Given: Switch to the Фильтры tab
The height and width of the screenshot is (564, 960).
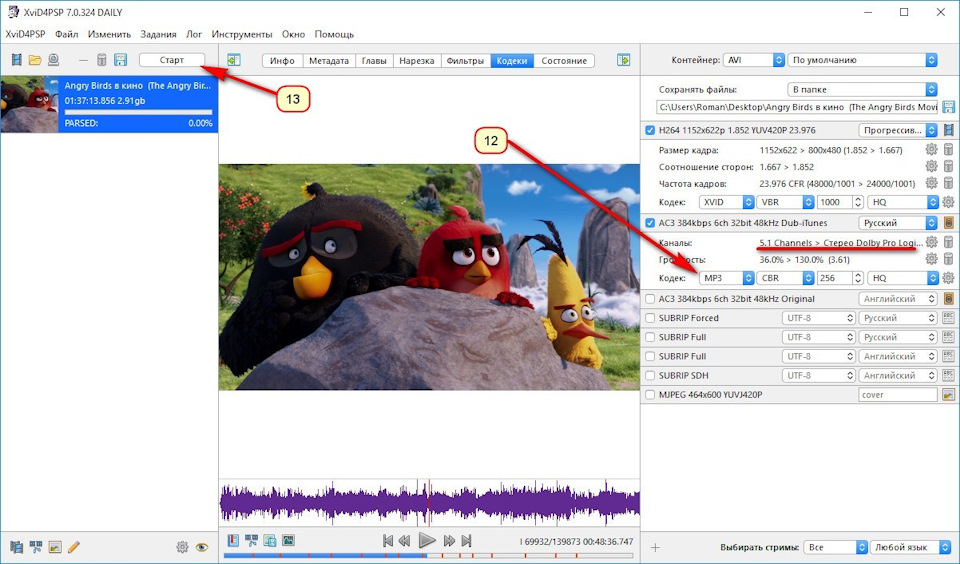Looking at the screenshot, I should [x=465, y=61].
